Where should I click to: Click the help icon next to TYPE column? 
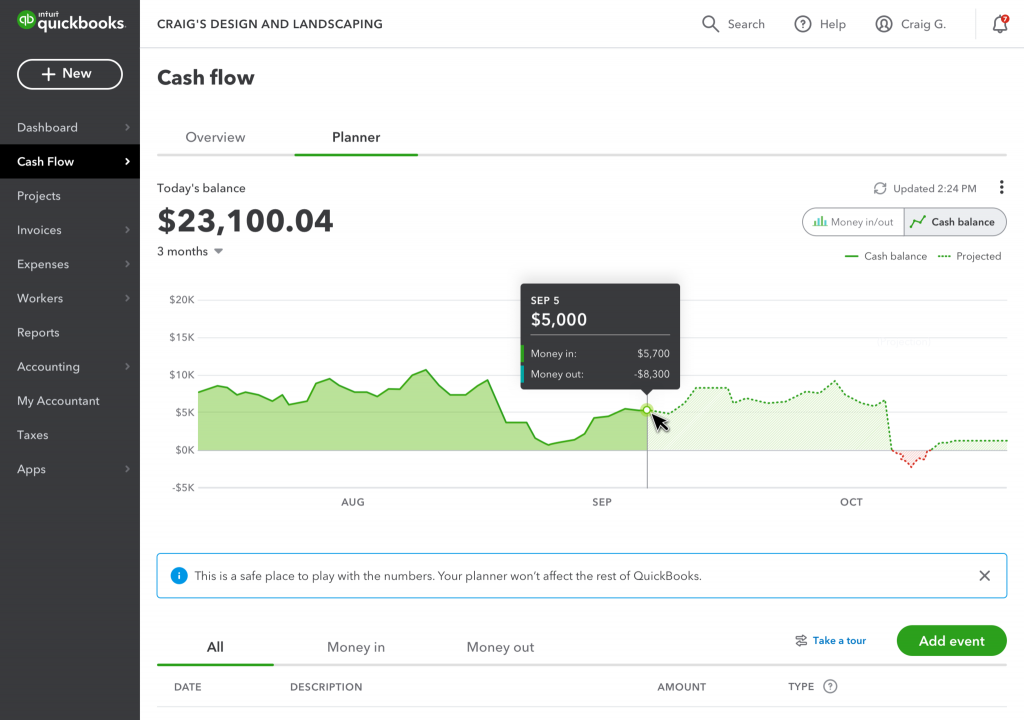830,686
